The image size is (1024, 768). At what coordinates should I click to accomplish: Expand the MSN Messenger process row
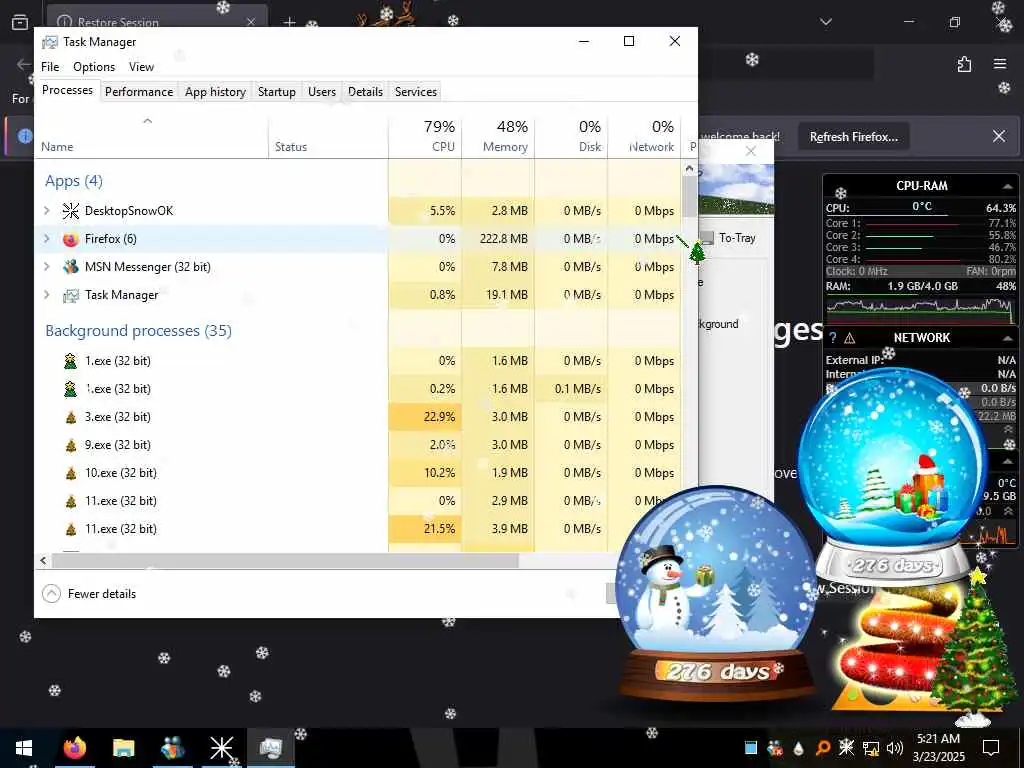pos(46,267)
